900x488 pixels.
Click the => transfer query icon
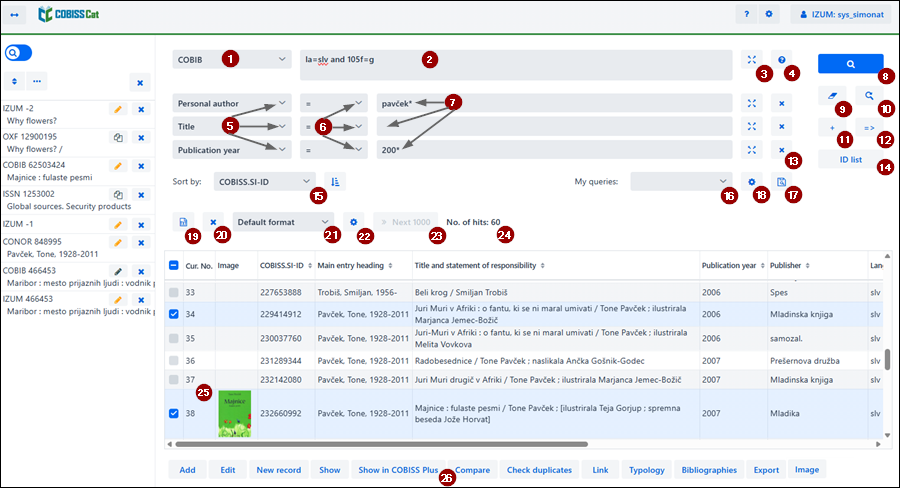(869, 127)
